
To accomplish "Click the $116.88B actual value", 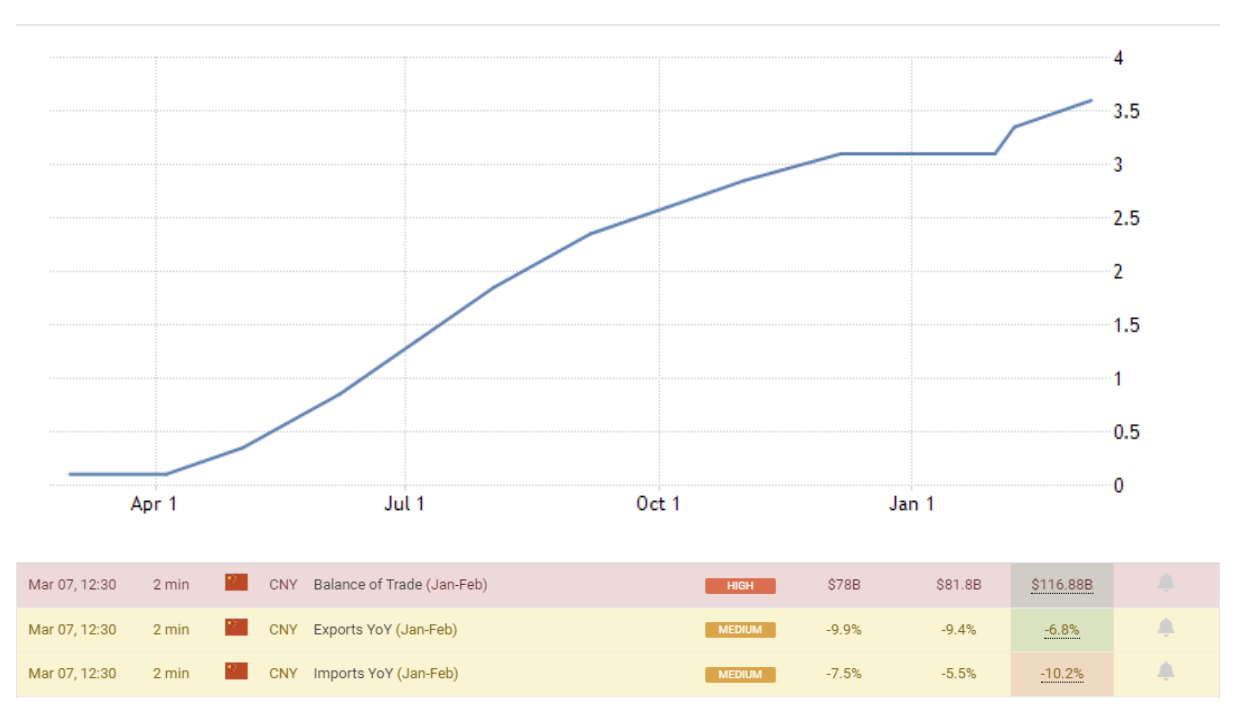I will pyautogui.click(x=1061, y=585).
